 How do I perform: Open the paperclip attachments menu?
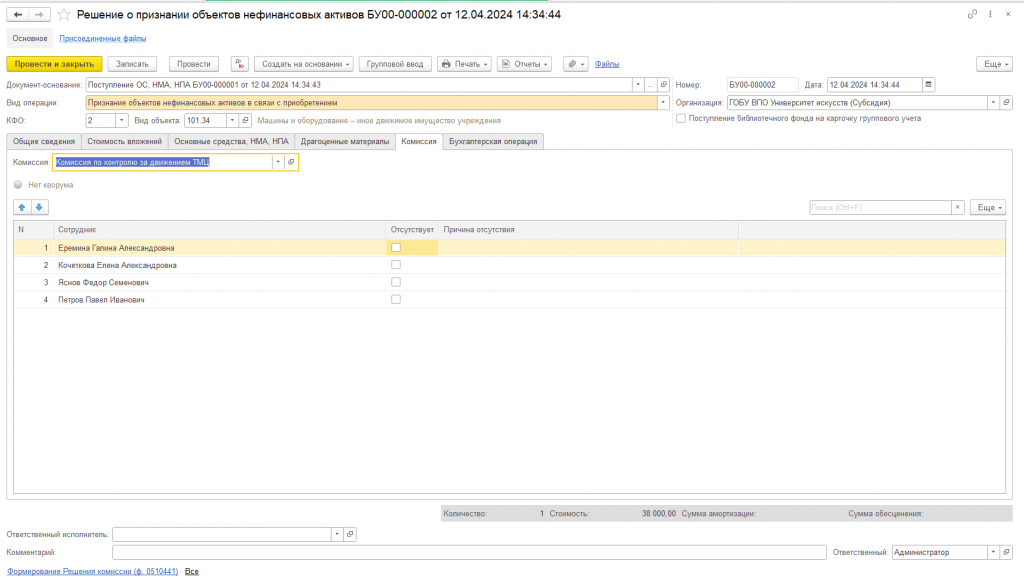[x=575, y=64]
